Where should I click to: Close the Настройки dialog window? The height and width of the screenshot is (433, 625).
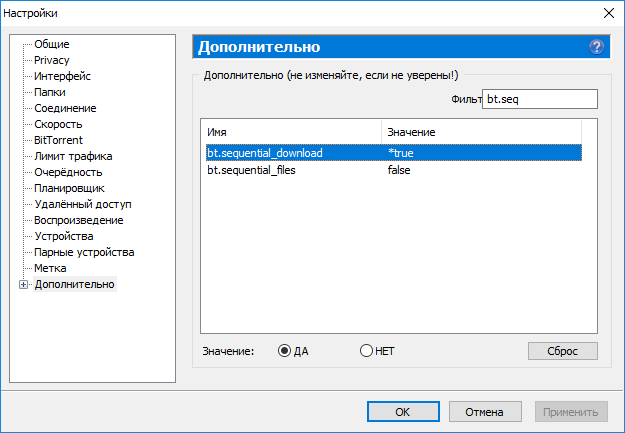607,13
